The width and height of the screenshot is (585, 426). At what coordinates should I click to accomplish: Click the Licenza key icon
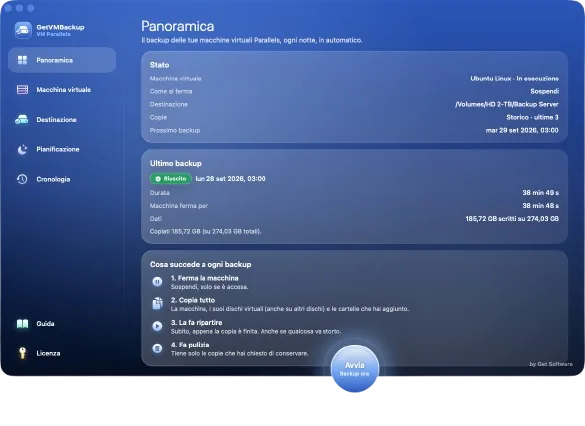click(22, 353)
